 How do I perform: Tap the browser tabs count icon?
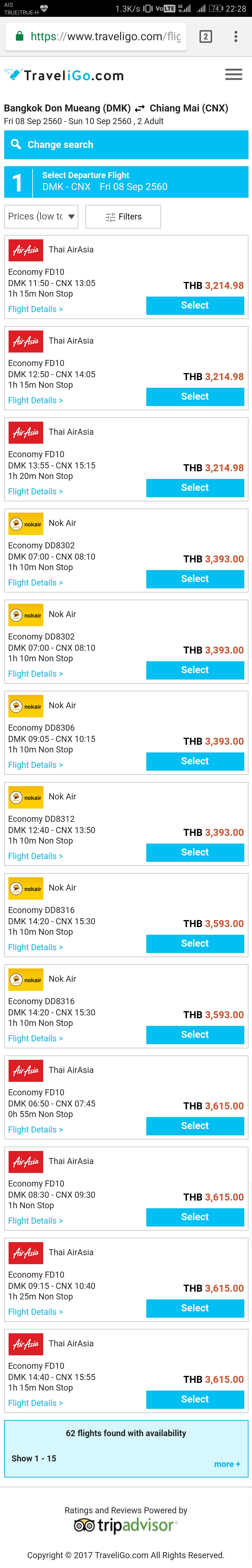[206, 36]
